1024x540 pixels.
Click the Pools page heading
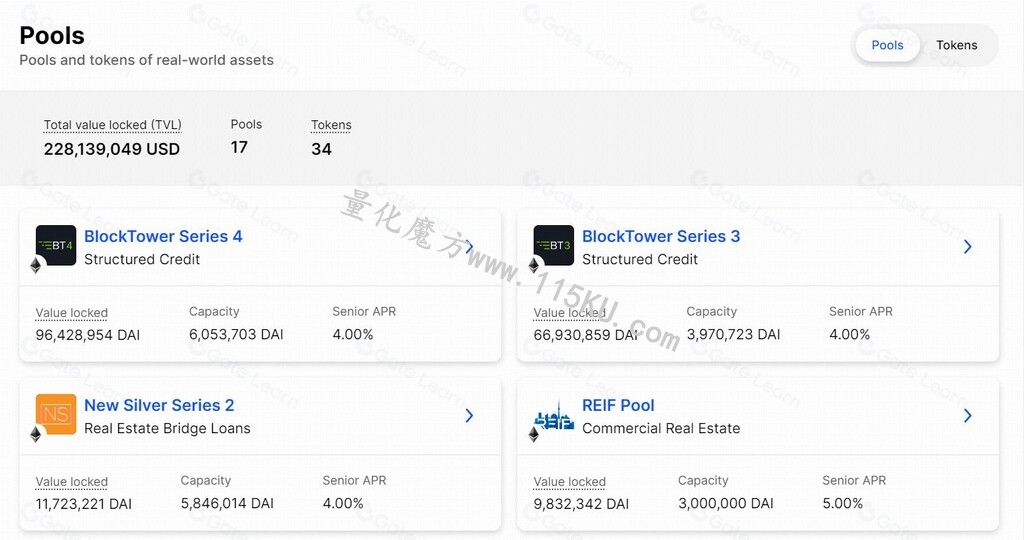pos(52,35)
